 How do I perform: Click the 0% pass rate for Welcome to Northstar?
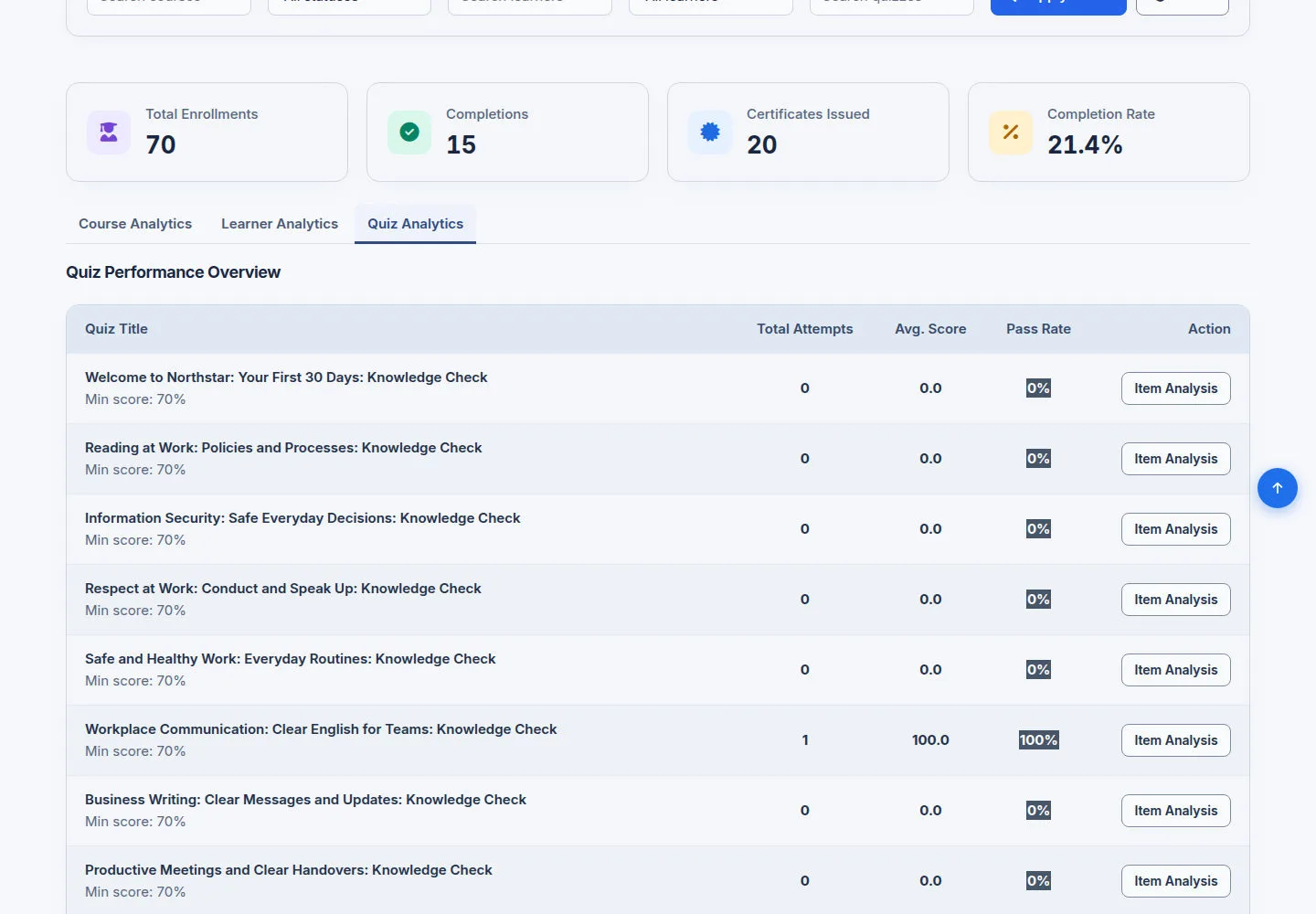click(1038, 388)
